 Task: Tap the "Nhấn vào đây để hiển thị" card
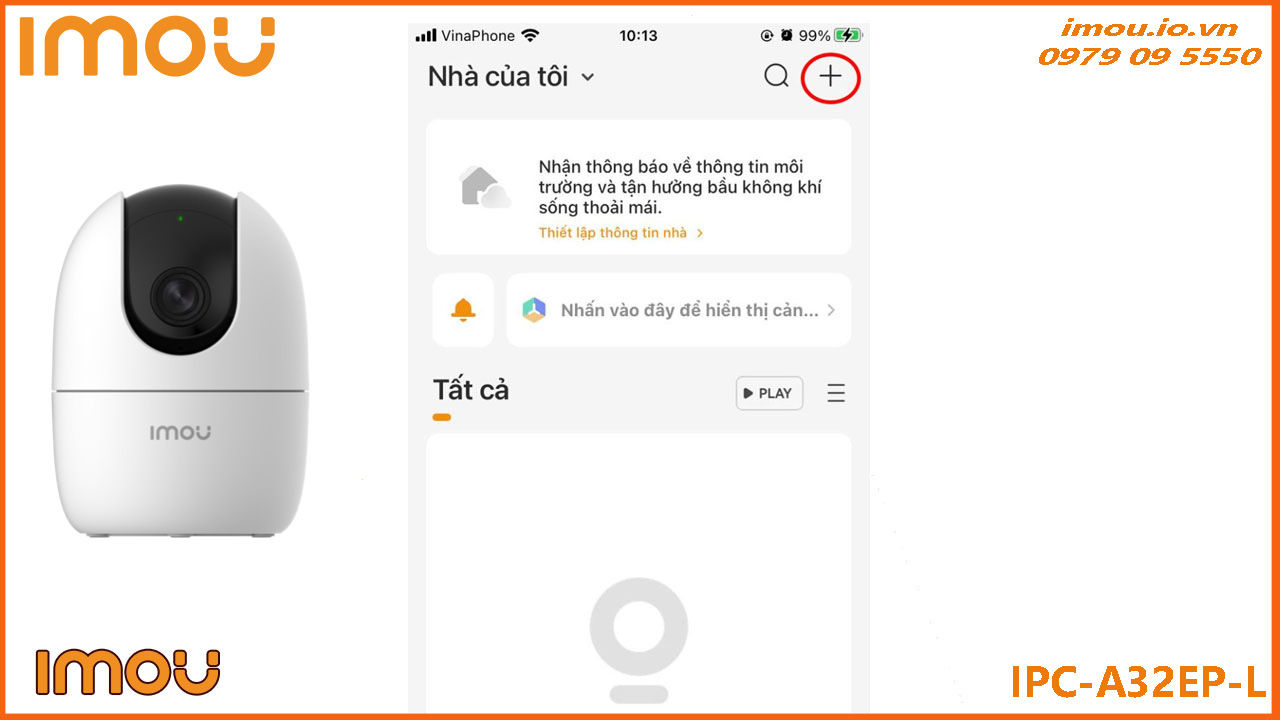(x=679, y=310)
